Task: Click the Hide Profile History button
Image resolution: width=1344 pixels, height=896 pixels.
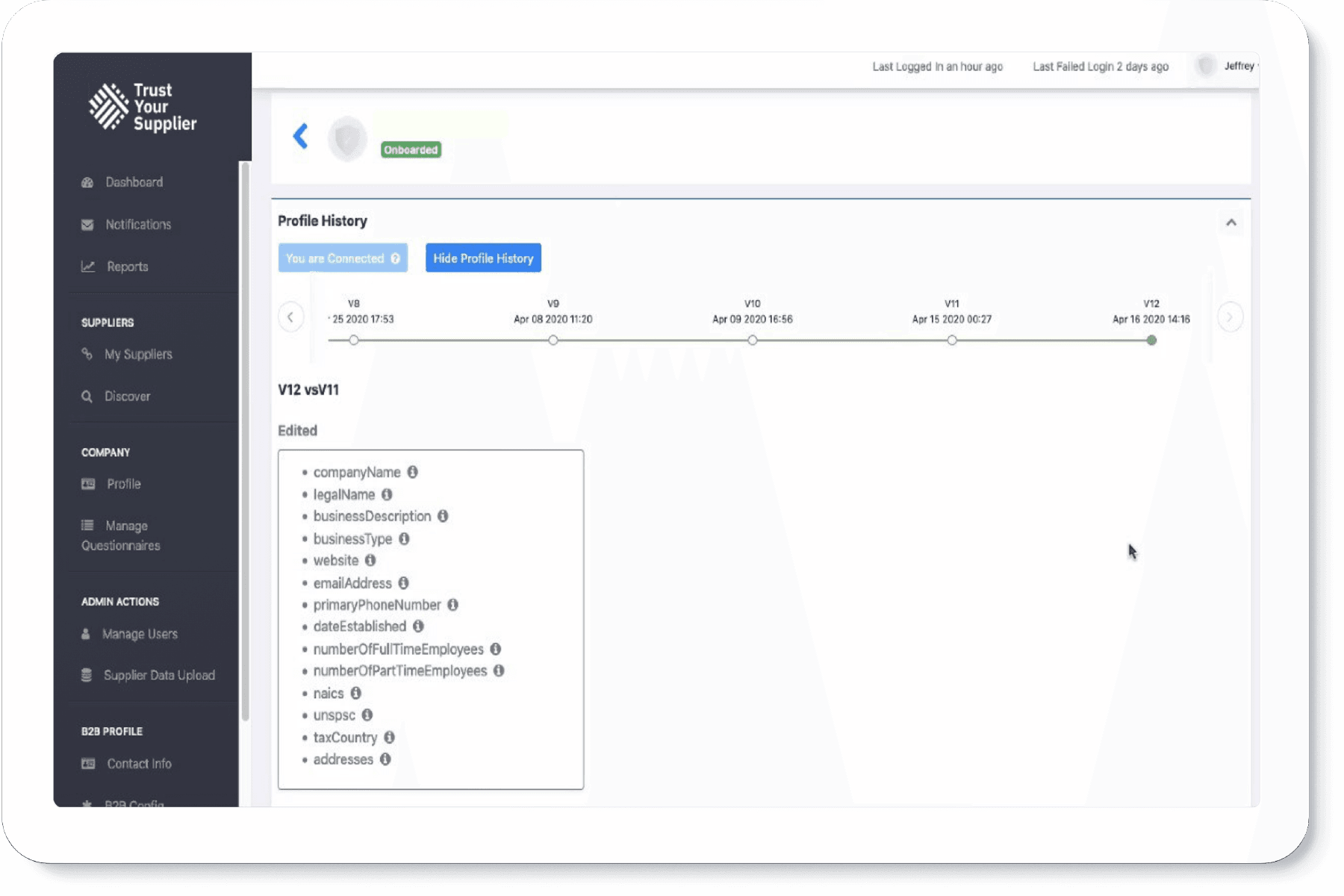Action: click(483, 258)
